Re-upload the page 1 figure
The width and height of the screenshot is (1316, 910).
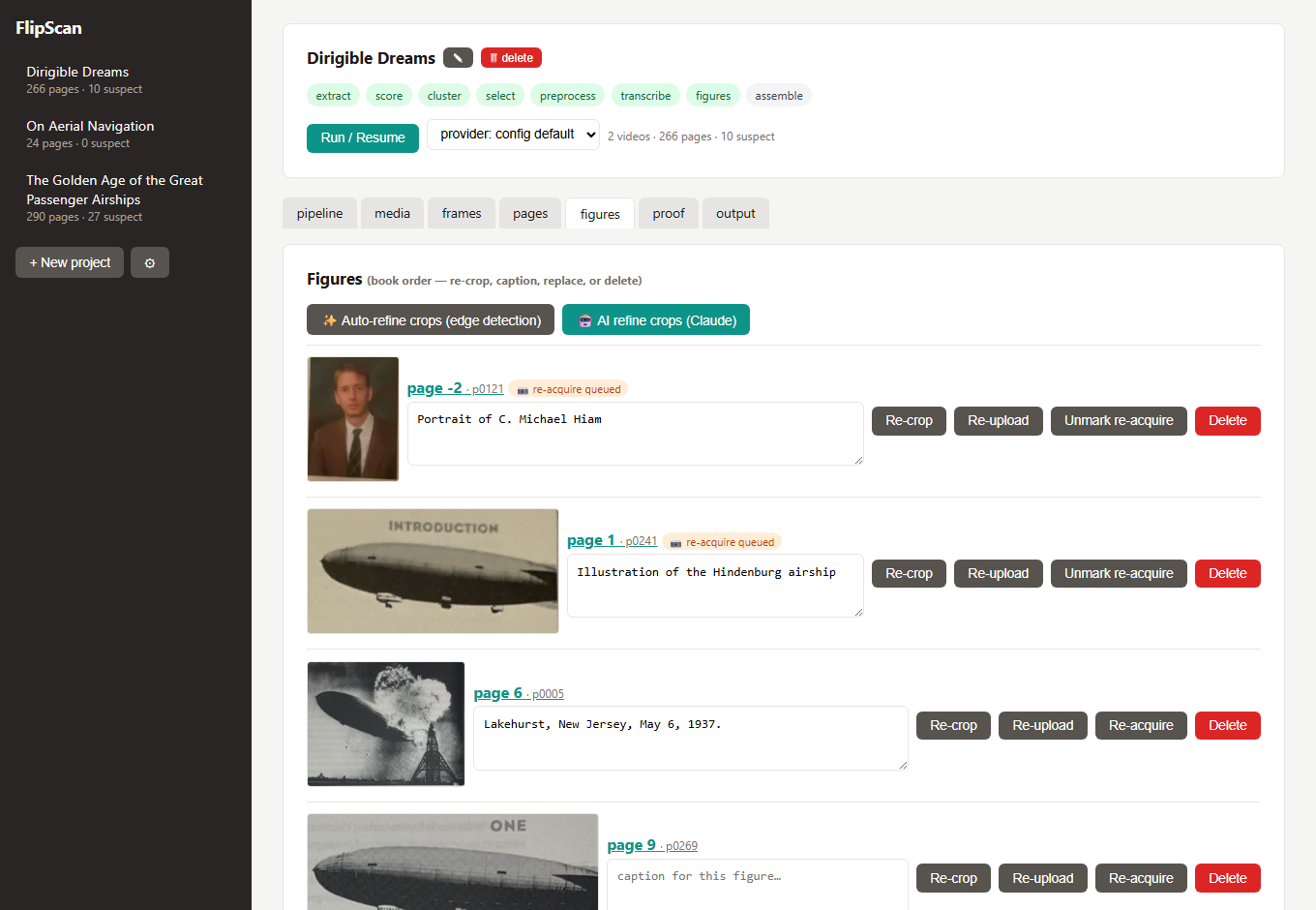(999, 574)
